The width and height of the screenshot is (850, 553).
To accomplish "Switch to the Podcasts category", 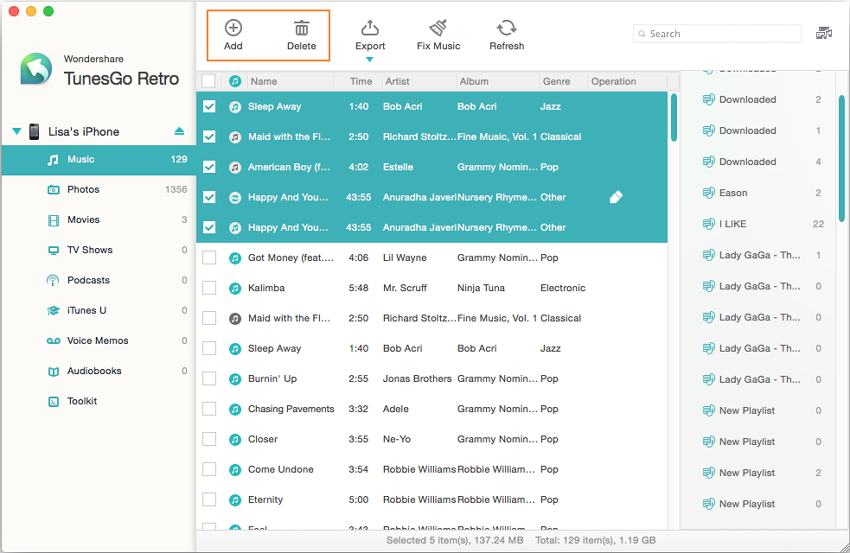I will (x=88, y=280).
